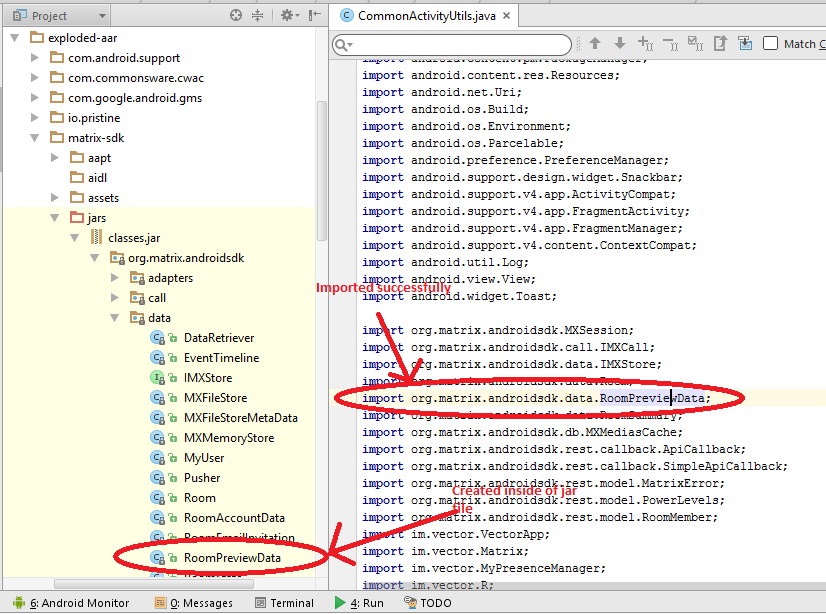This screenshot has height=614, width=826.
Task: Open search history magnifier dropdown
Action: coord(343,45)
